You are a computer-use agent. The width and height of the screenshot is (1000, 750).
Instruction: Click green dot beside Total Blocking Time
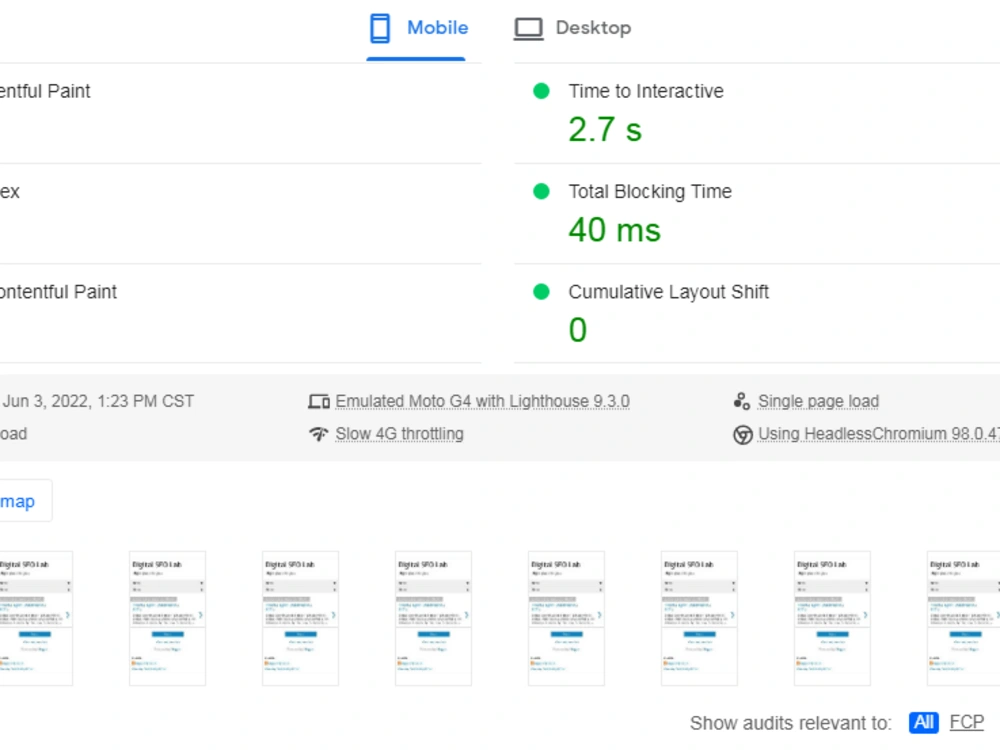541,191
